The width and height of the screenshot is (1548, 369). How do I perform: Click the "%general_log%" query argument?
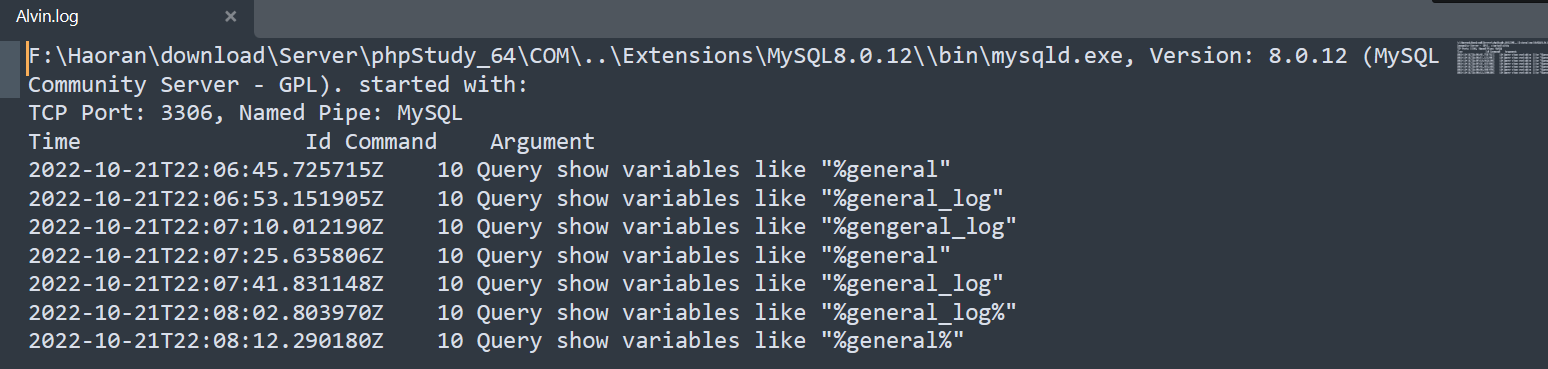[x=919, y=312]
